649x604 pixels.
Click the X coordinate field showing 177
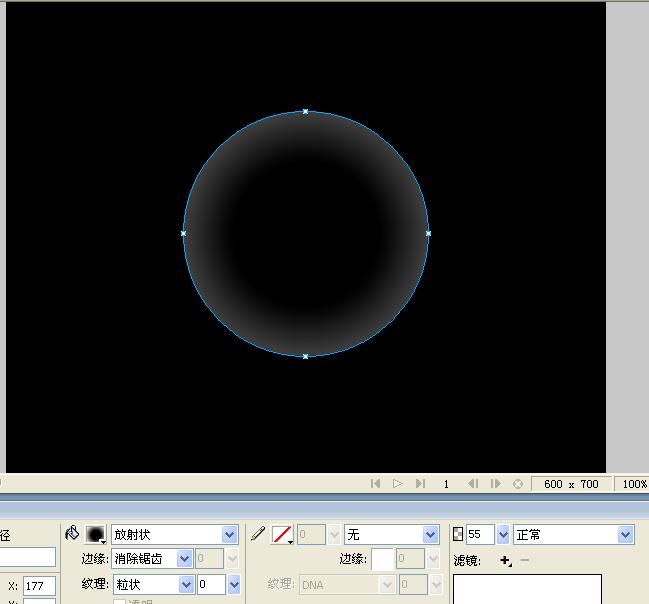[x=39, y=586]
